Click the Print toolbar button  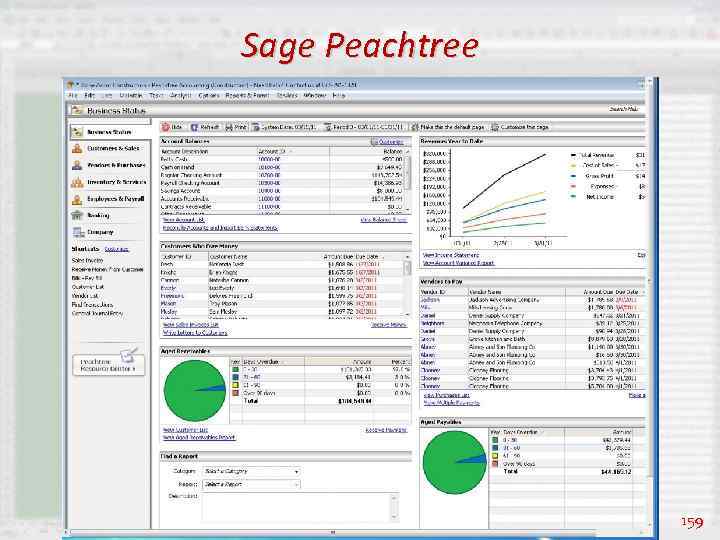tap(236, 127)
